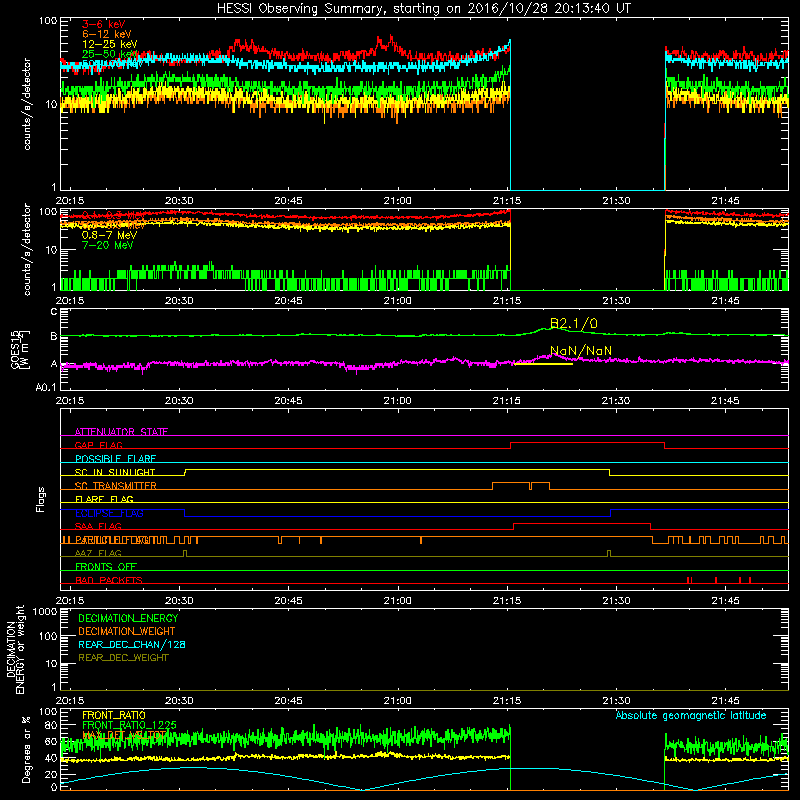Select the SC_IN_SUNLIGHT flag label

(x=115, y=472)
